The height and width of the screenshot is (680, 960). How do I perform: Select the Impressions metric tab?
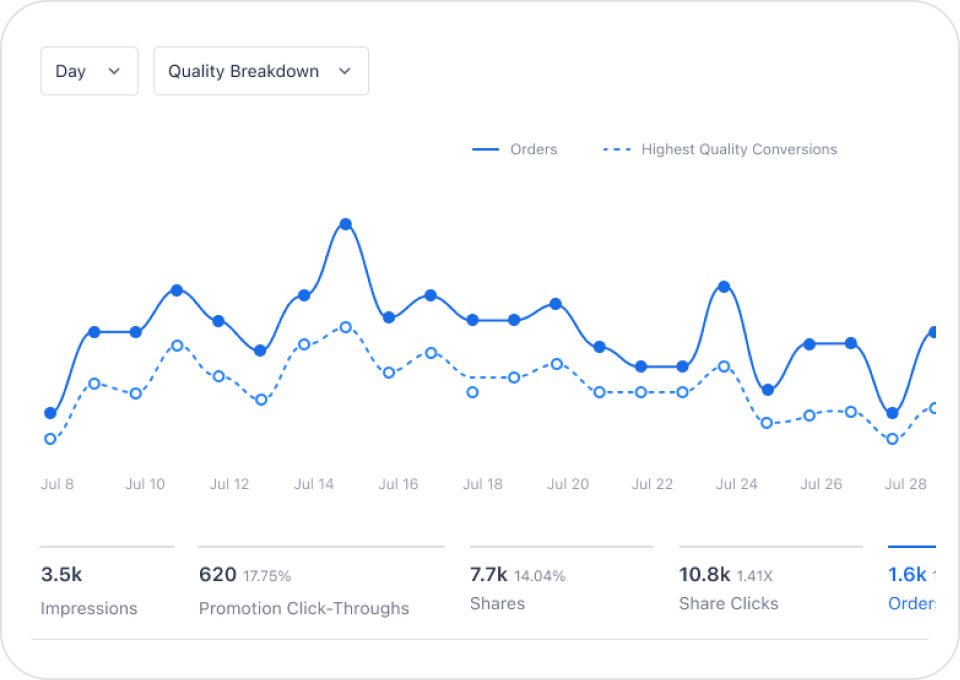[x=89, y=590]
